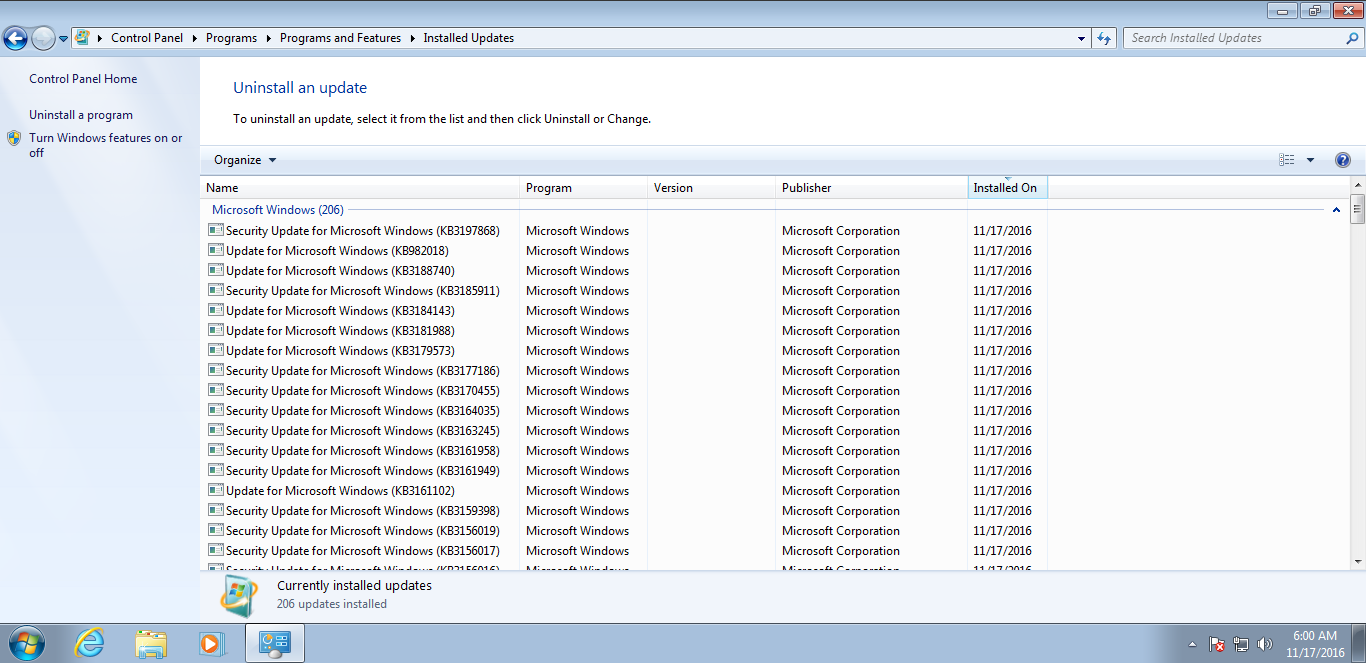Select the KB3197868 update icon

216,230
